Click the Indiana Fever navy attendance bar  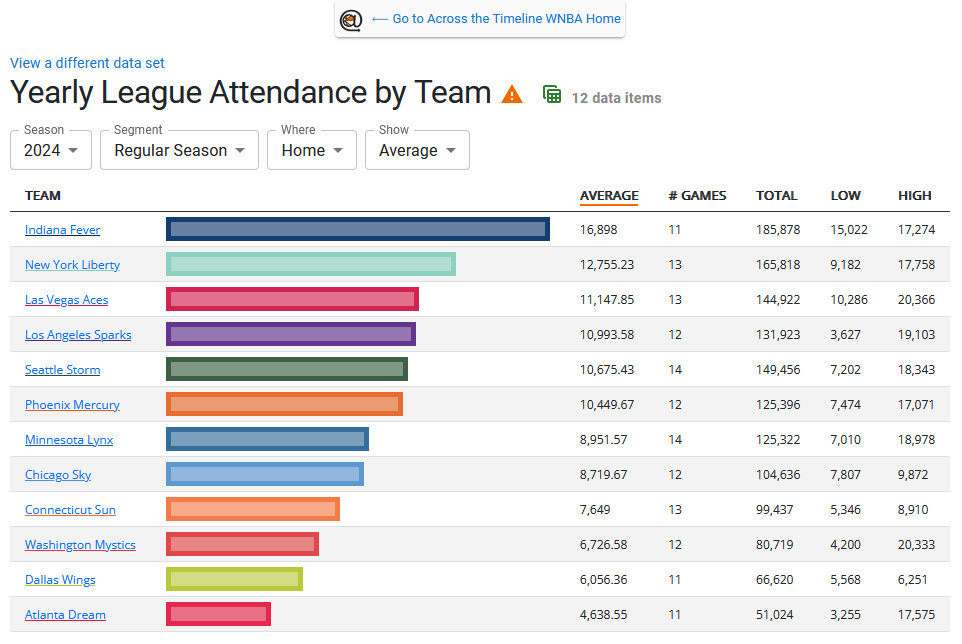pyautogui.click(x=358, y=230)
